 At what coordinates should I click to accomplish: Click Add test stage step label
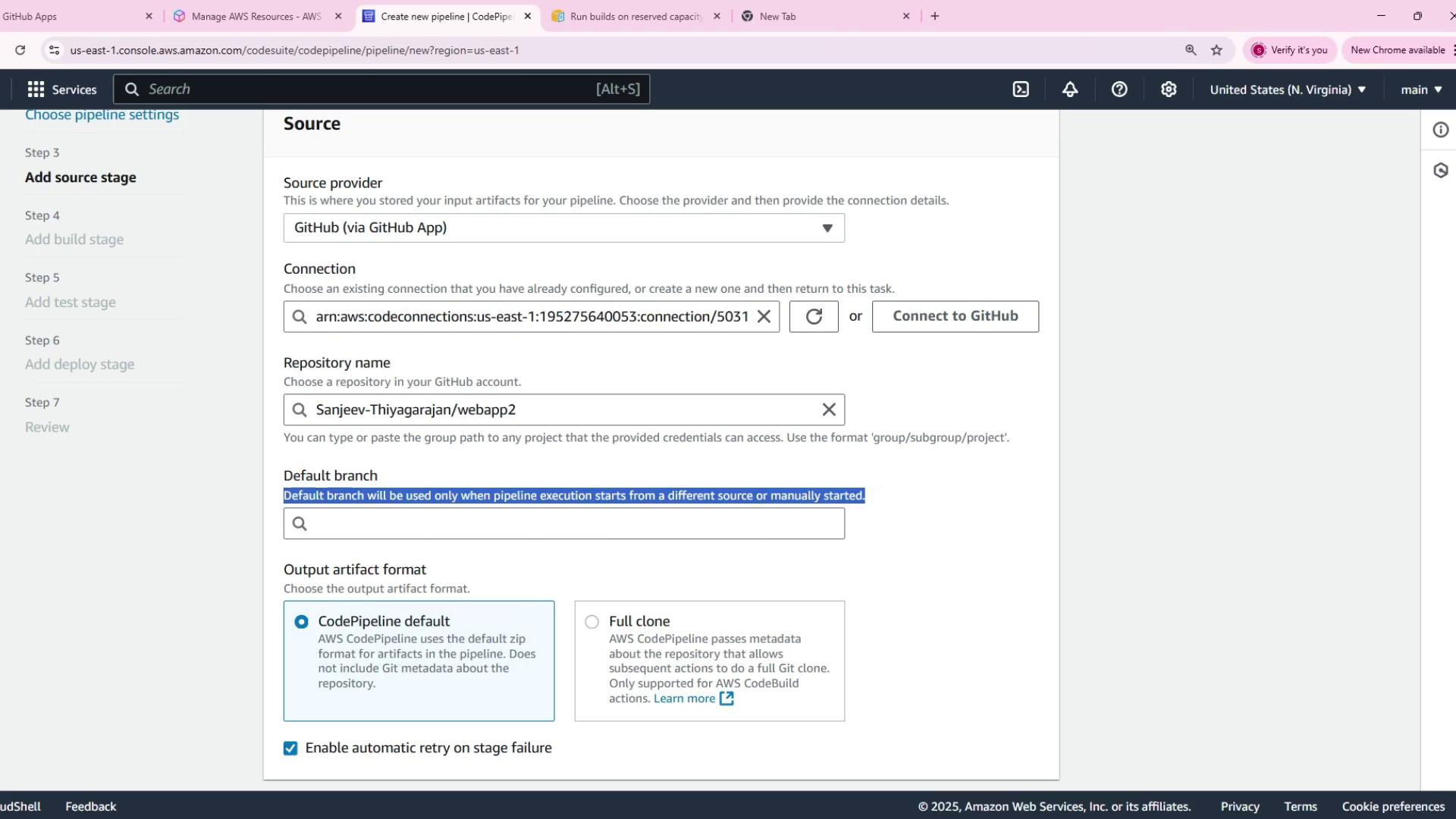(x=71, y=303)
